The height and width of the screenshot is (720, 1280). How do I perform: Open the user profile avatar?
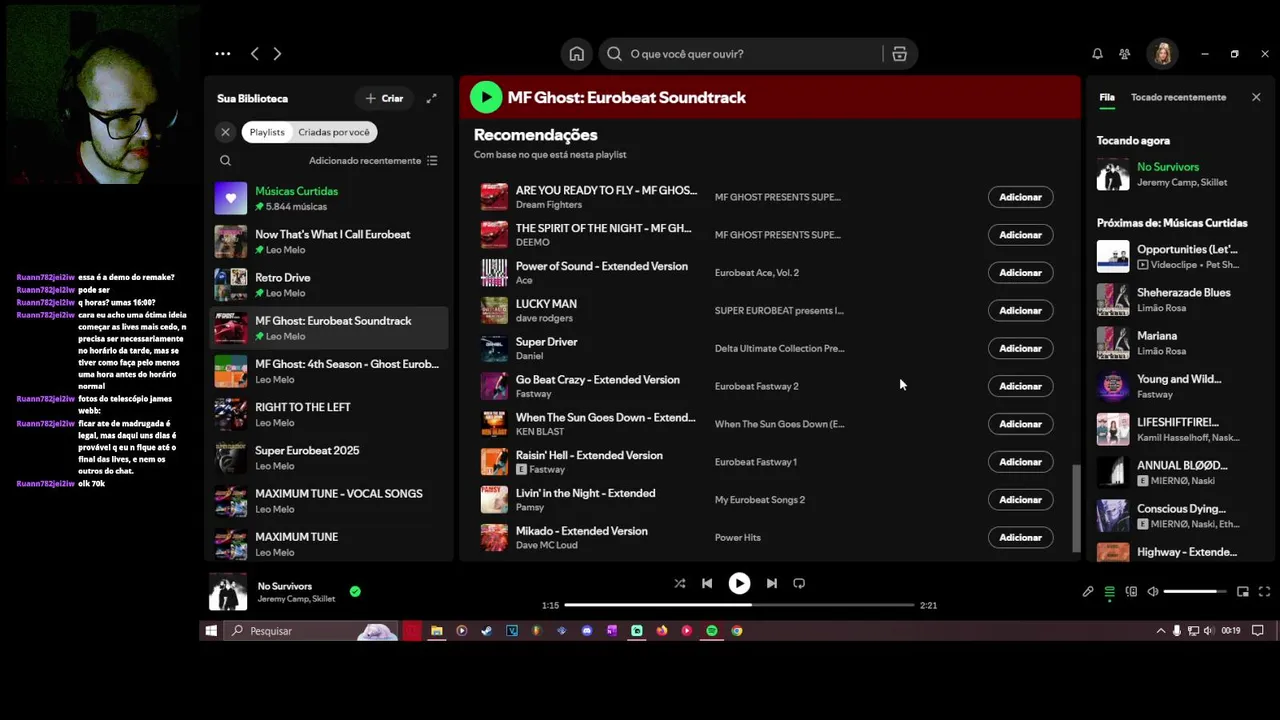click(1163, 54)
